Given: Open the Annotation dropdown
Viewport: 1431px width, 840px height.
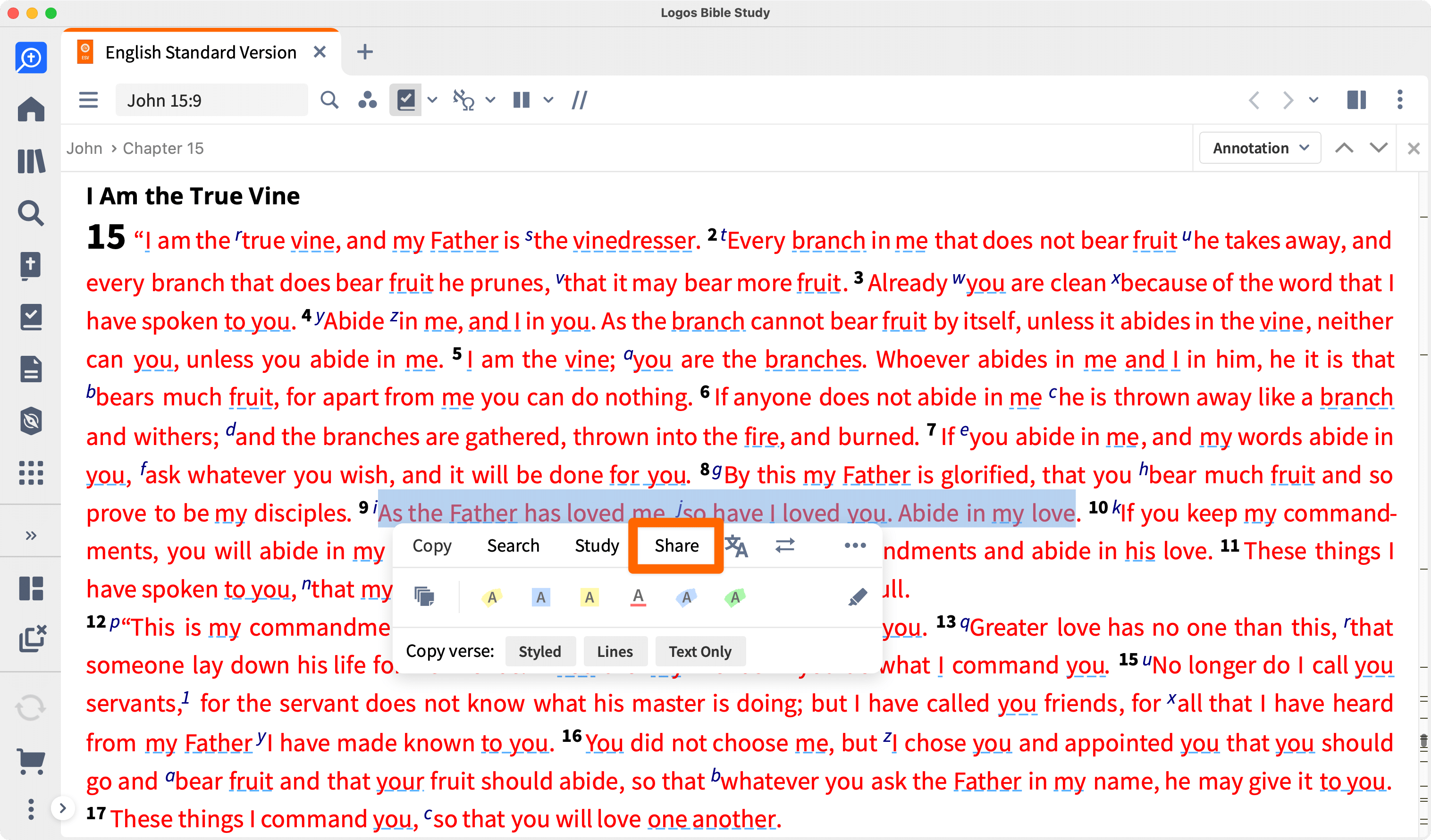Looking at the screenshot, I should (x=1260, y=148).
